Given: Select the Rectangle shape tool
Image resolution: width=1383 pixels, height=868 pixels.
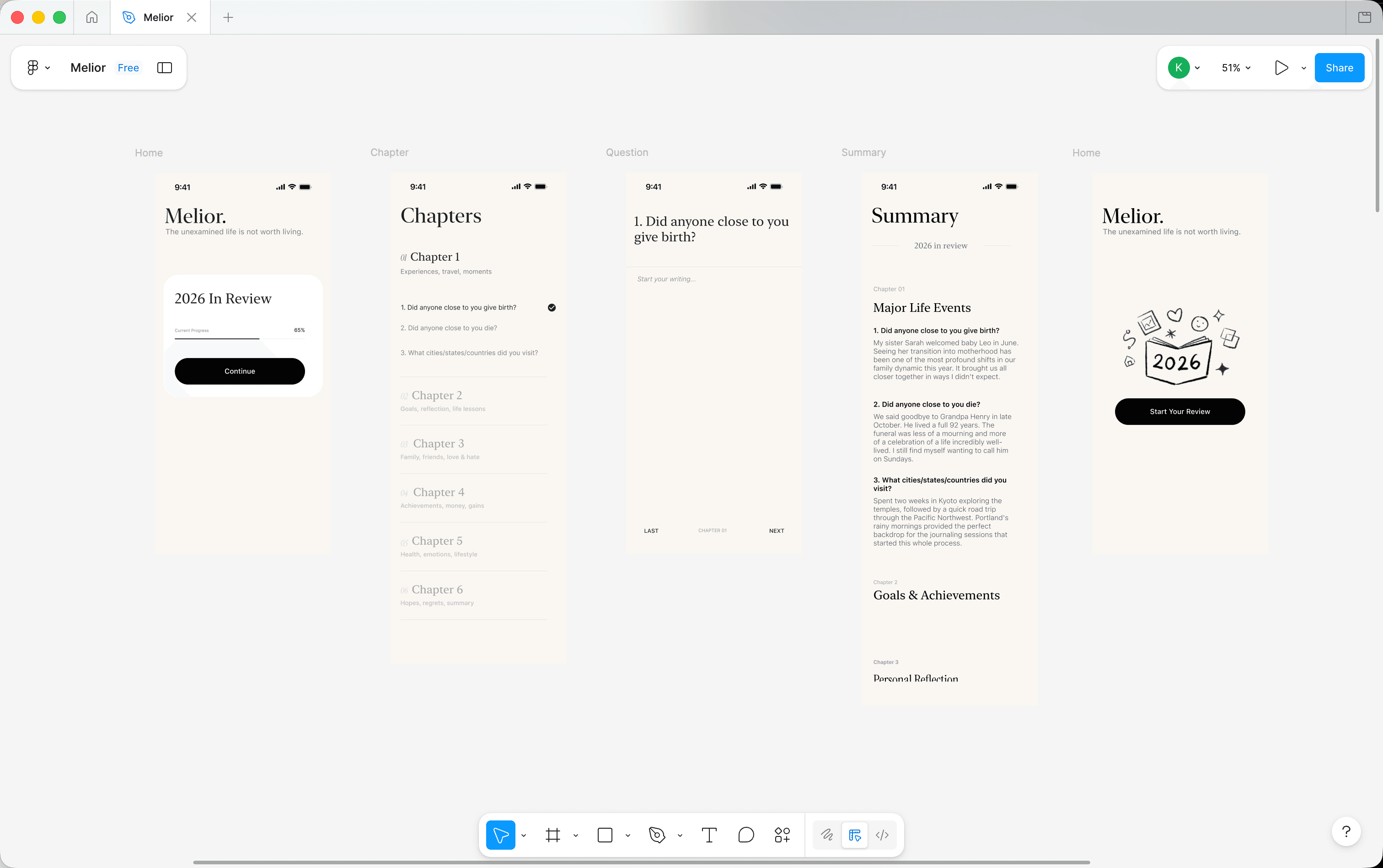Looking at the screenshot, I should [605, 835].
